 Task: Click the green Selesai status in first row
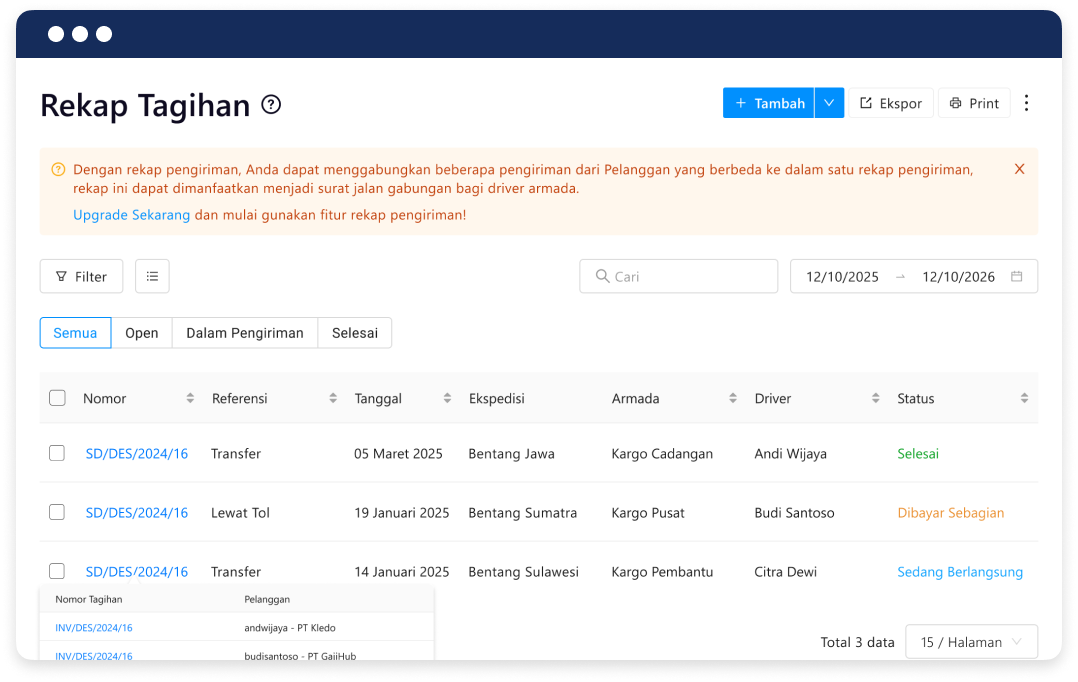pyautogui.click(x=918, y=454)
